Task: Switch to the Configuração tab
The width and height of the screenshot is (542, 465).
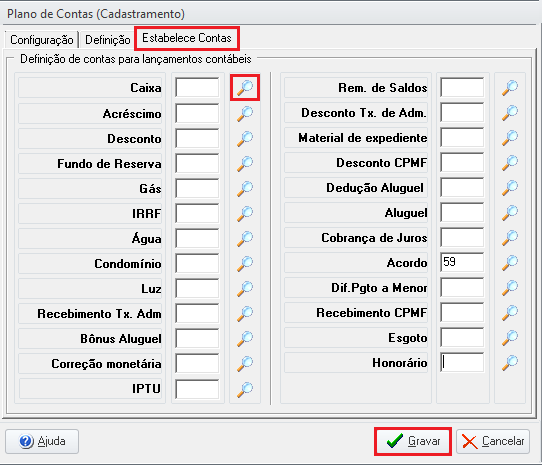Action: click(x=41, y=40)
